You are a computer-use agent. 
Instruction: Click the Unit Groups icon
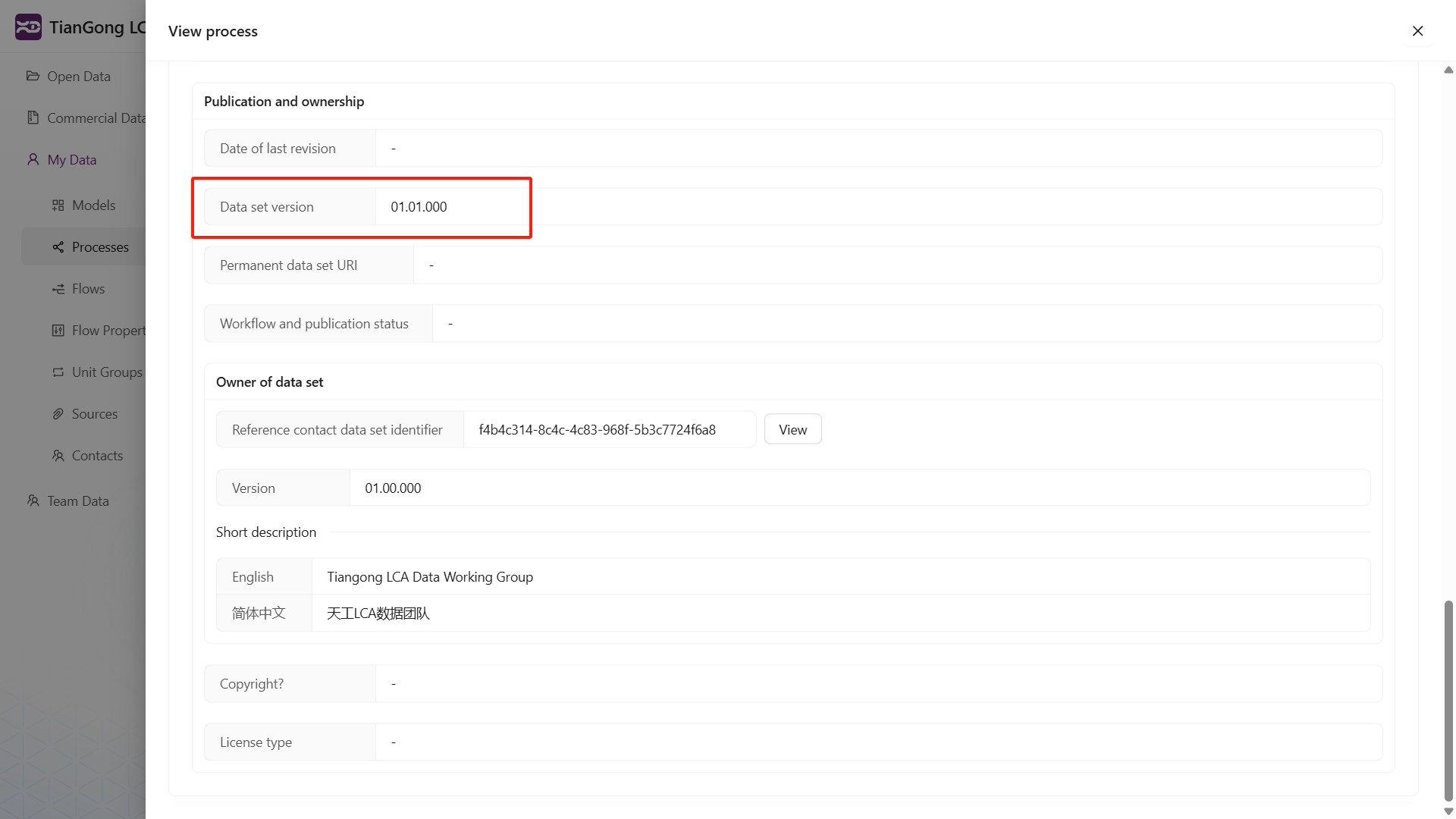pos(58,372)
